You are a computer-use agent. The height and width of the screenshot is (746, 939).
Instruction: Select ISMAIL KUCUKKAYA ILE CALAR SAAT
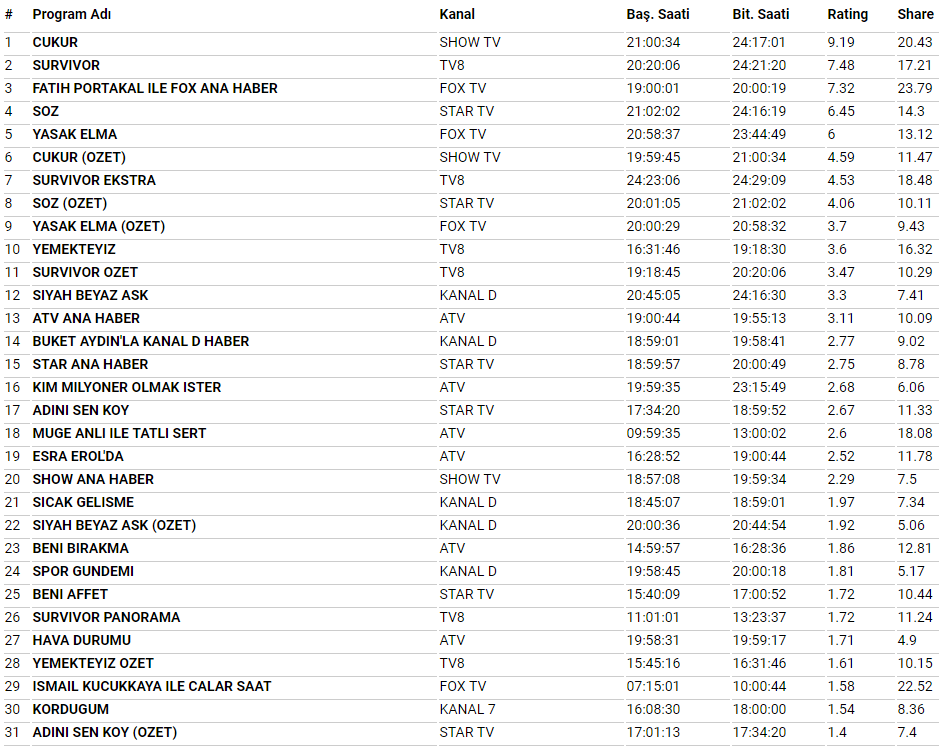(x=152, y=686)
